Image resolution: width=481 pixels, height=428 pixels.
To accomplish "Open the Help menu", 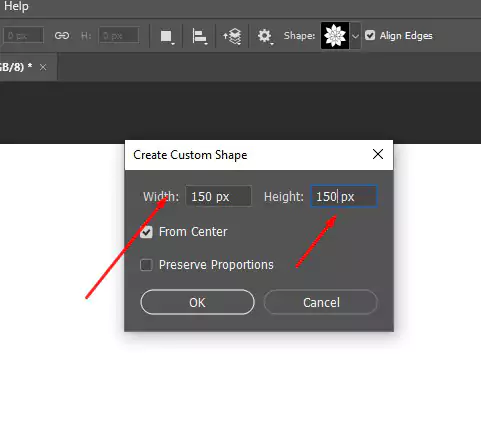I will pyautogui.click(x=16, y=6).
